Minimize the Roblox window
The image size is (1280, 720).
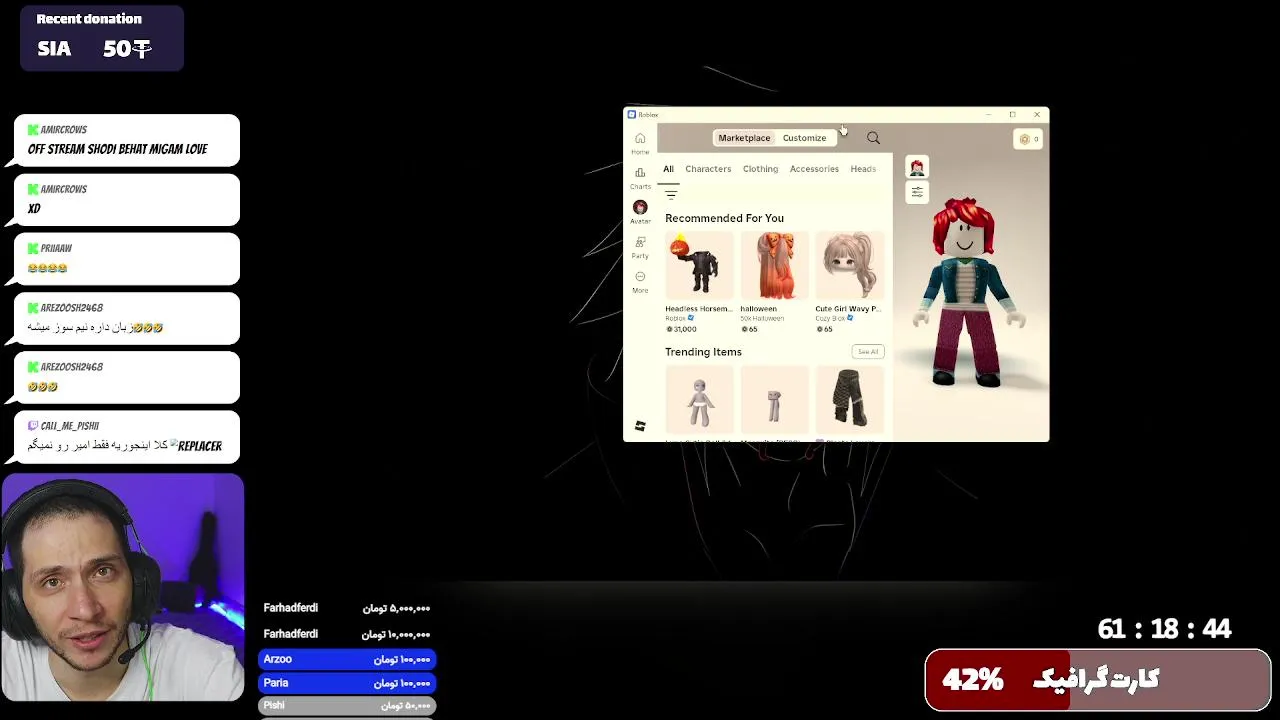coord(988,114)
